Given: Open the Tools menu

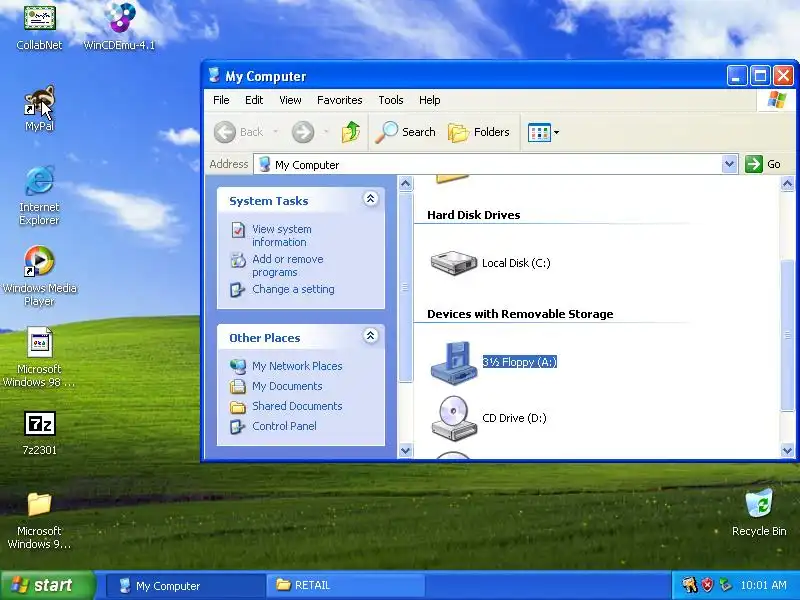Looking at the screenshot, I should (x=391, y=100).
